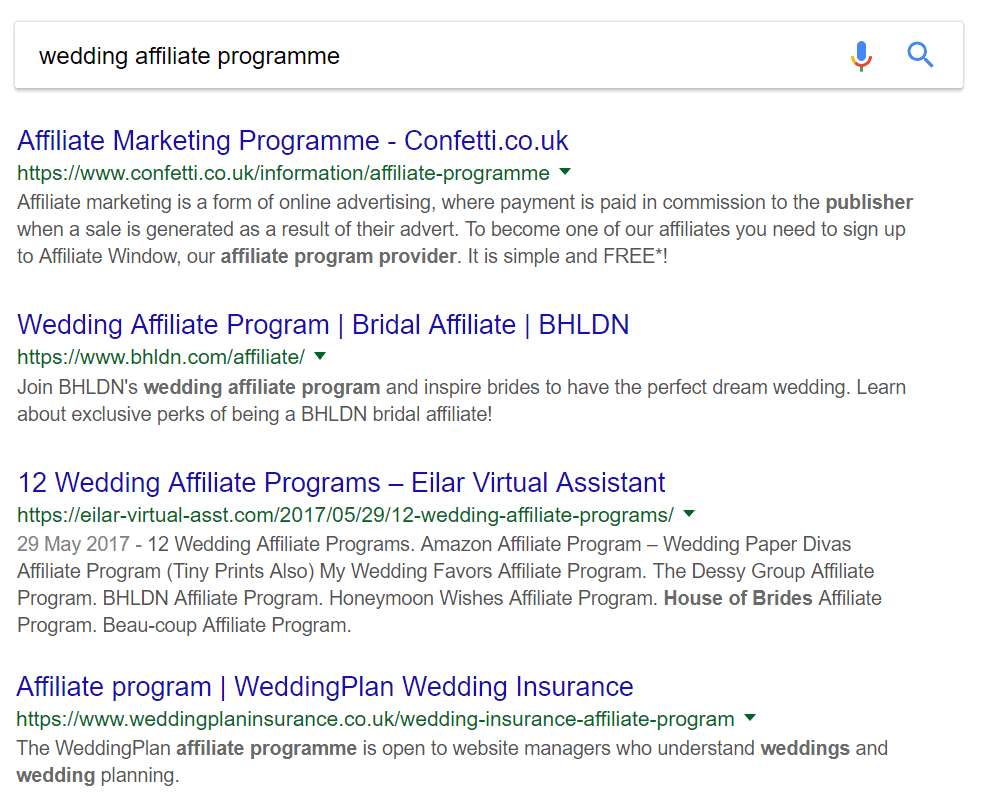990x795 pixels.
Task: Click the bold 'publisher' word in the Confetti snippet
Action: 869,202
